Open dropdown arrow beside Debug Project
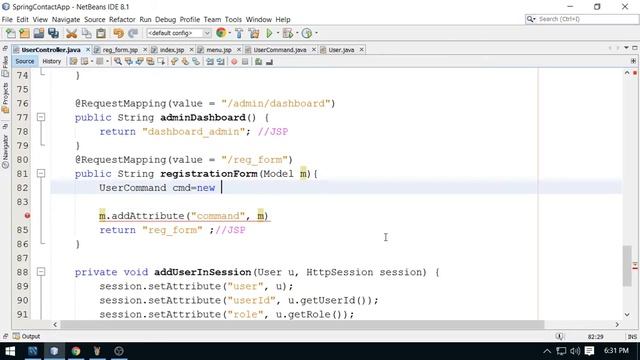 [297, 33]
